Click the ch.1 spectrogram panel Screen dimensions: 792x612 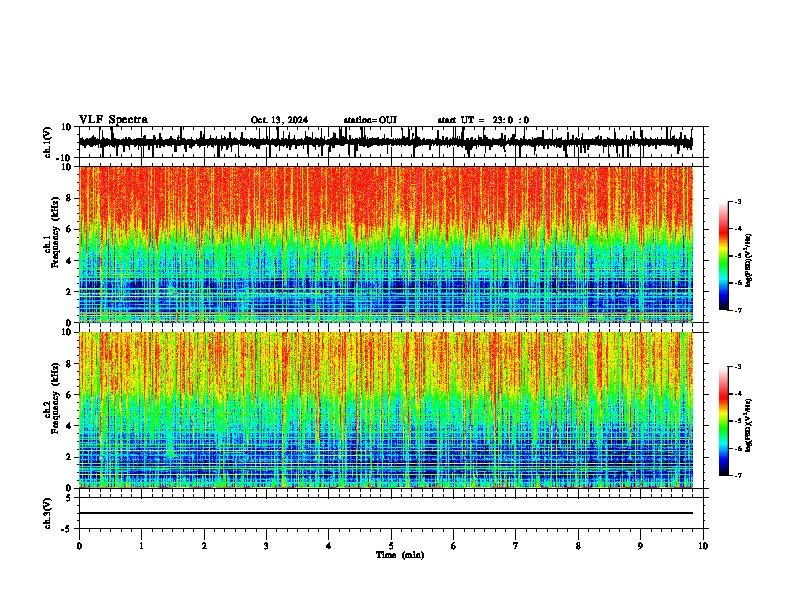click(x=386, y=244)
